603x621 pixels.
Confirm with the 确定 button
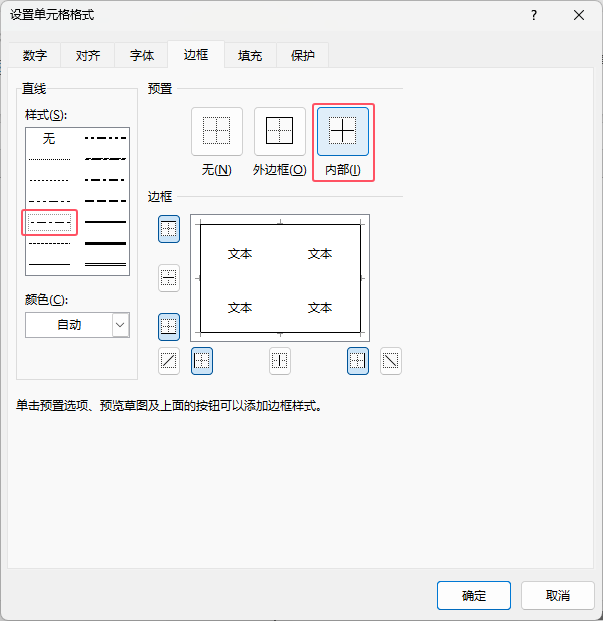pos(474,595)
